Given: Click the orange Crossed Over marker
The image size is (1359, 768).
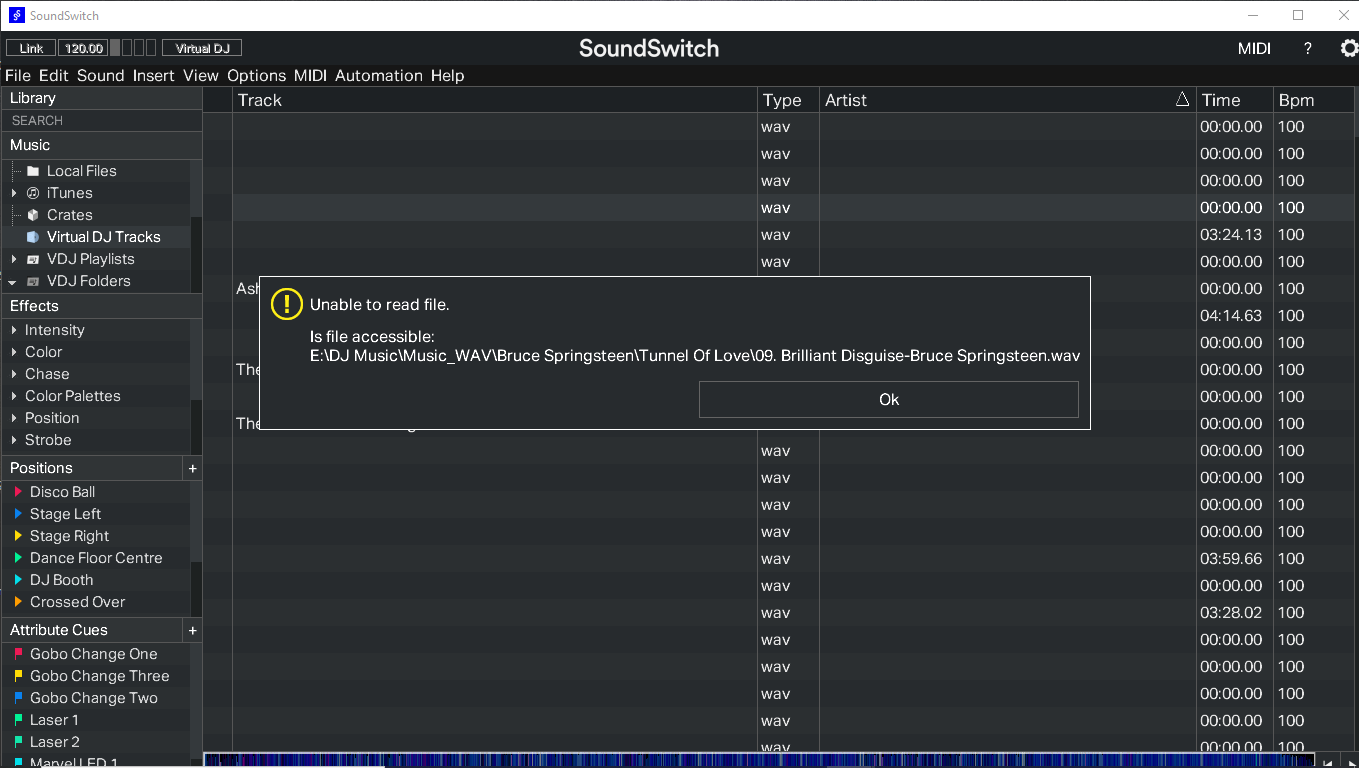Looking at the screenshot, I should [x=18, y=602].
